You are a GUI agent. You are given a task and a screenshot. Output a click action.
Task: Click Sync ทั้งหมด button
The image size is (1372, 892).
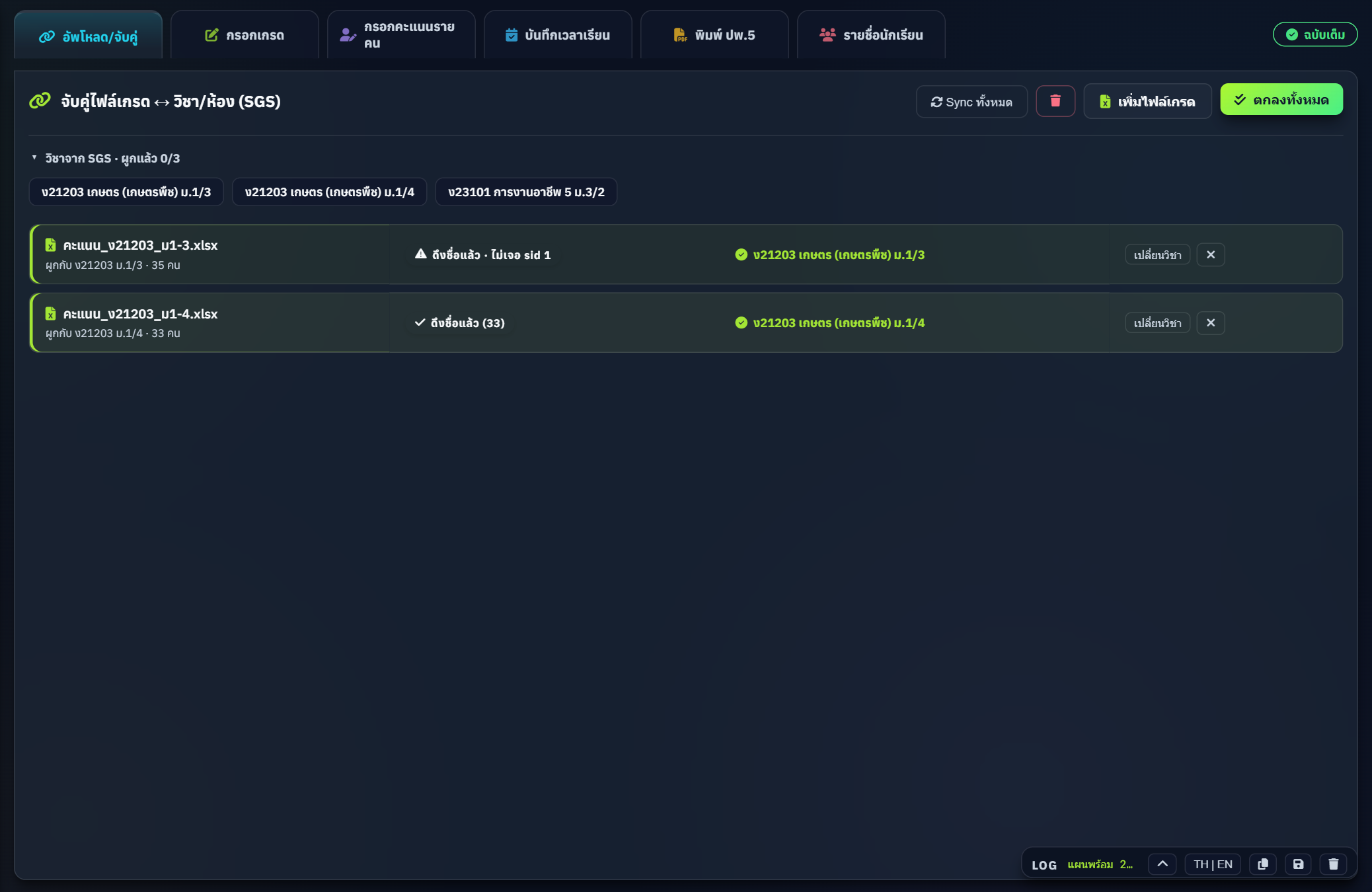point(972,102)
